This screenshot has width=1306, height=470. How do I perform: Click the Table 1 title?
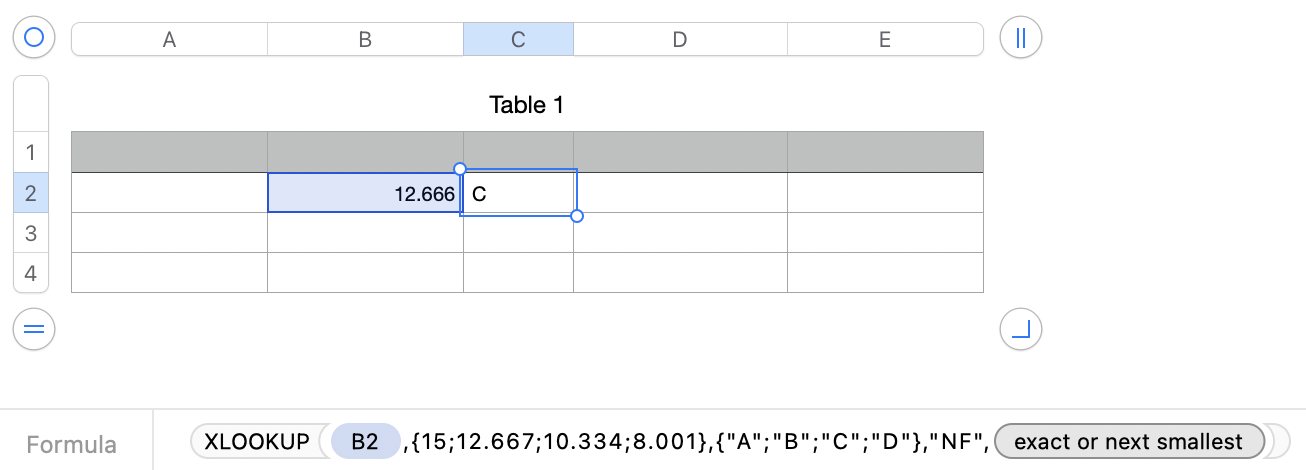point(527,105)
